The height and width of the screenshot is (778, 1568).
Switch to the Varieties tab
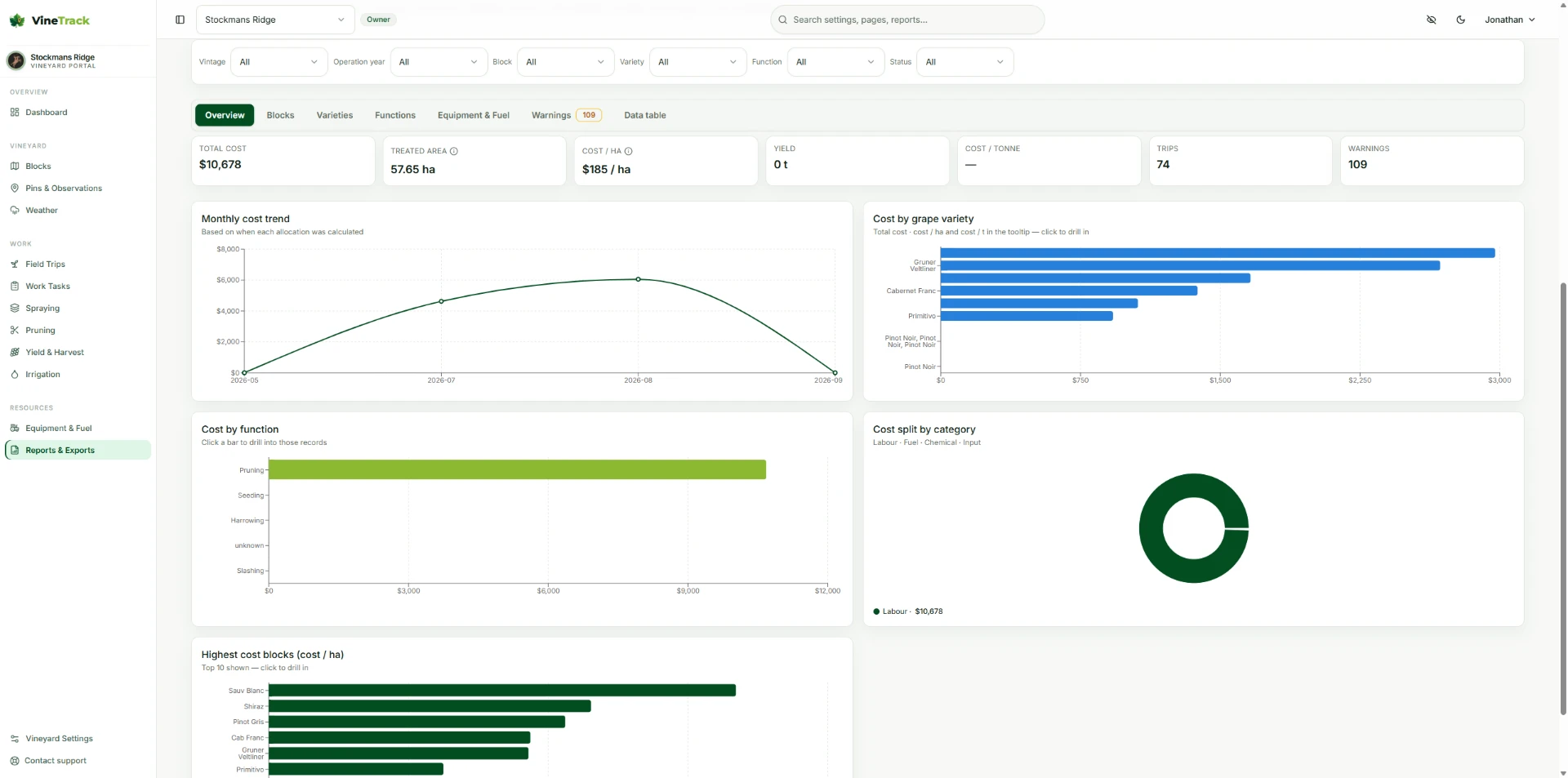point(335,115)
